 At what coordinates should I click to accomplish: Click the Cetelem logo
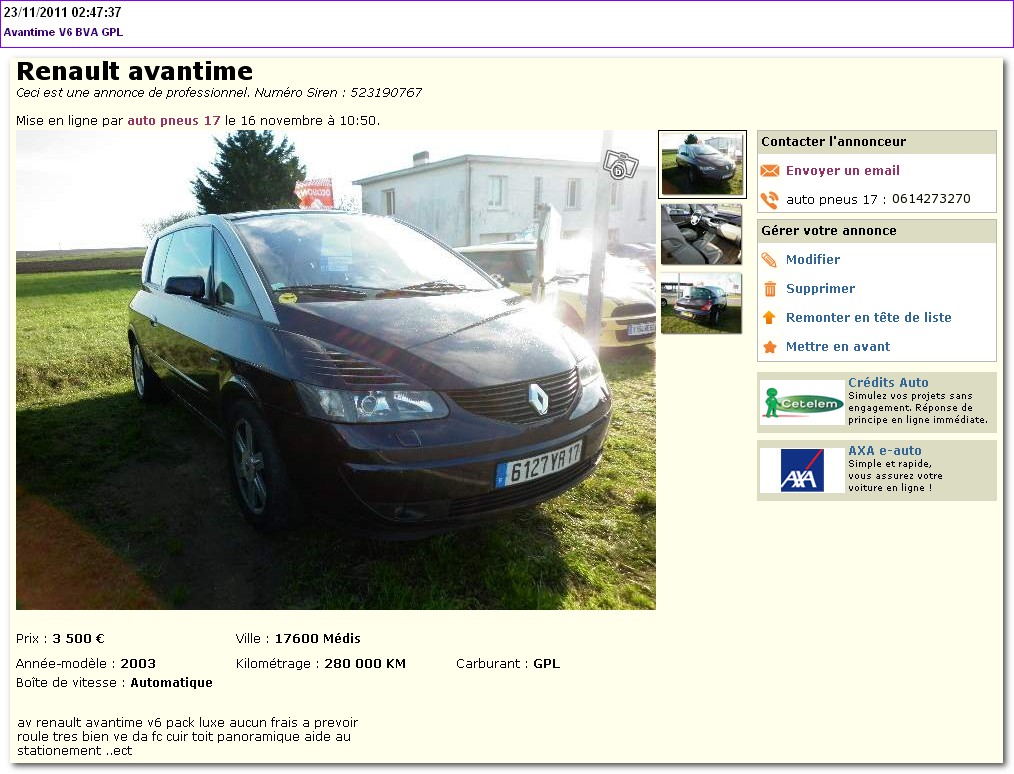(x=801, y=403)
